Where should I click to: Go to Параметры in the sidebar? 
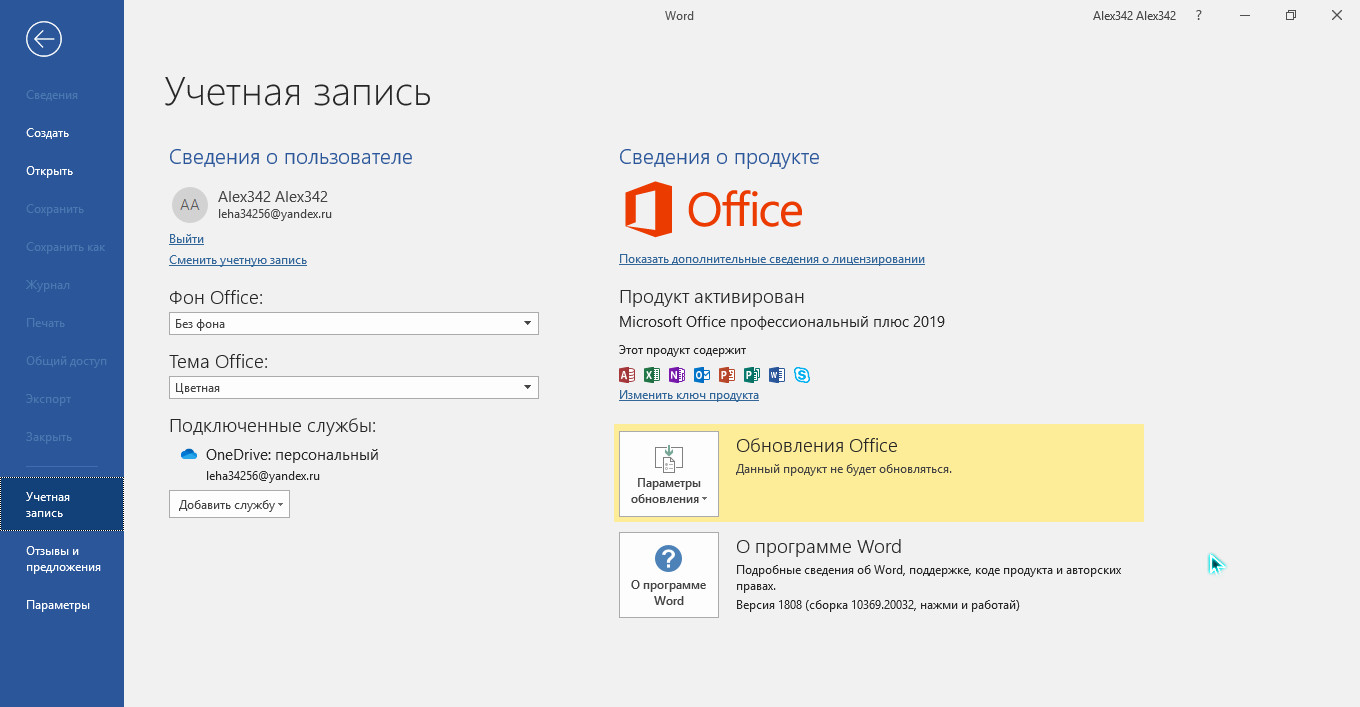(58, 605)
